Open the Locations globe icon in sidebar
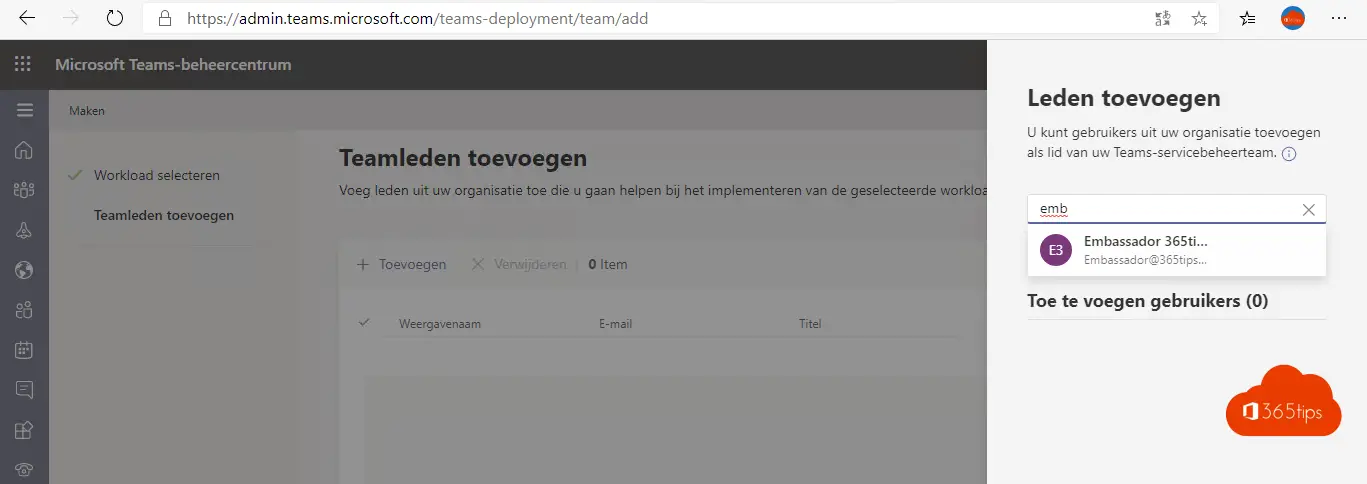The width and height of the screenshot is (1367, 484). 24,270
